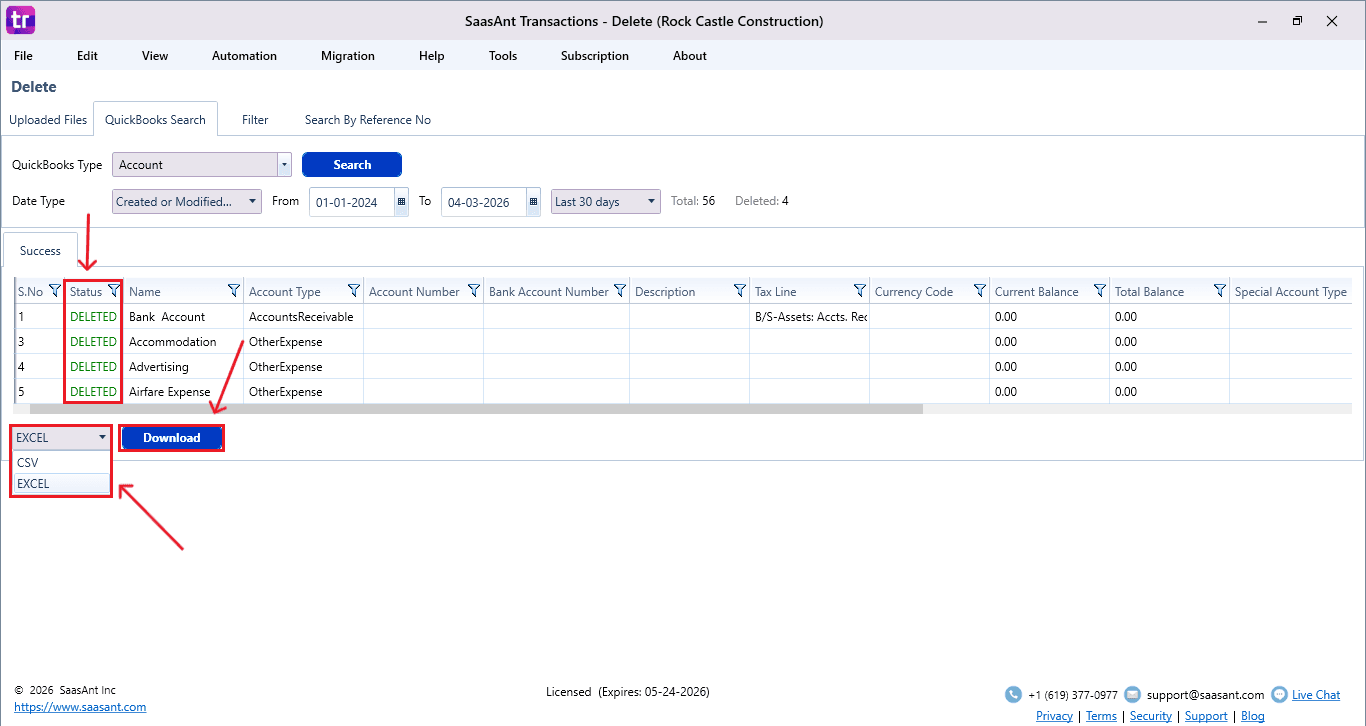This screenshot has width=1366, height=726.
Task: Click the SaasAnt 'tr' app logo
Action: [x=20, y=20]
